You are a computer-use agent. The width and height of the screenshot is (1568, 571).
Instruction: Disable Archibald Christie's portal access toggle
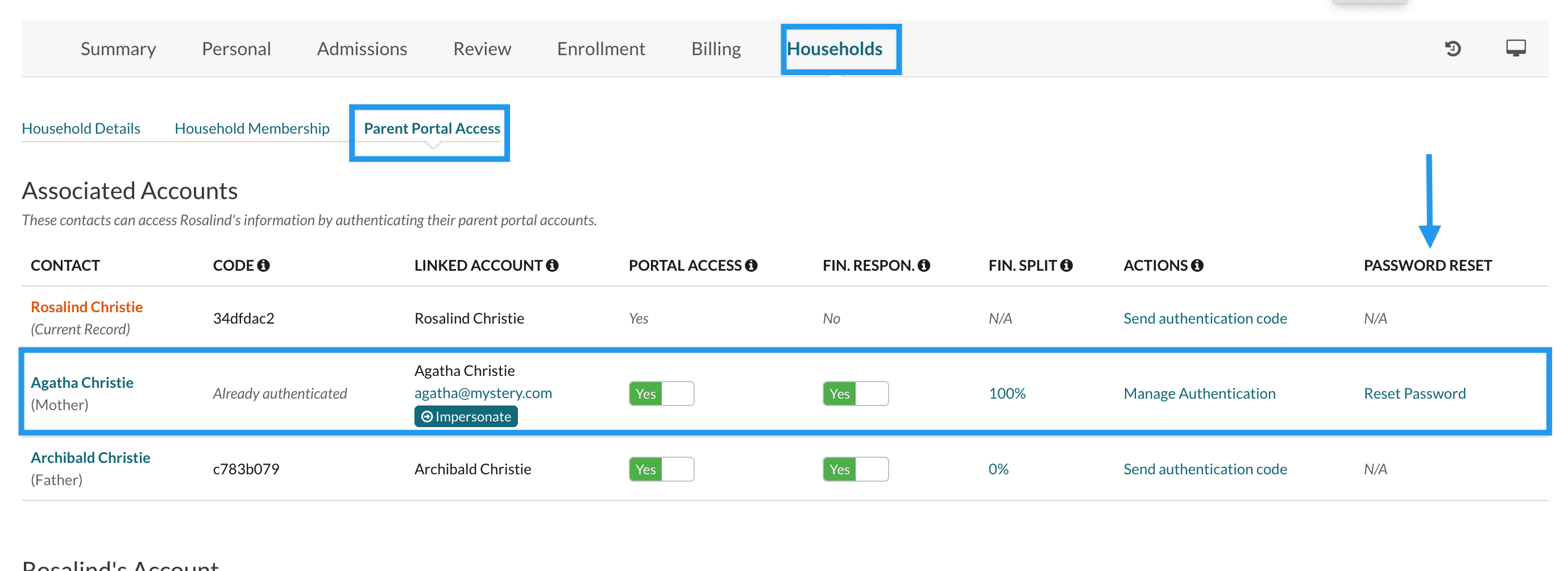[x=661, y=469]
